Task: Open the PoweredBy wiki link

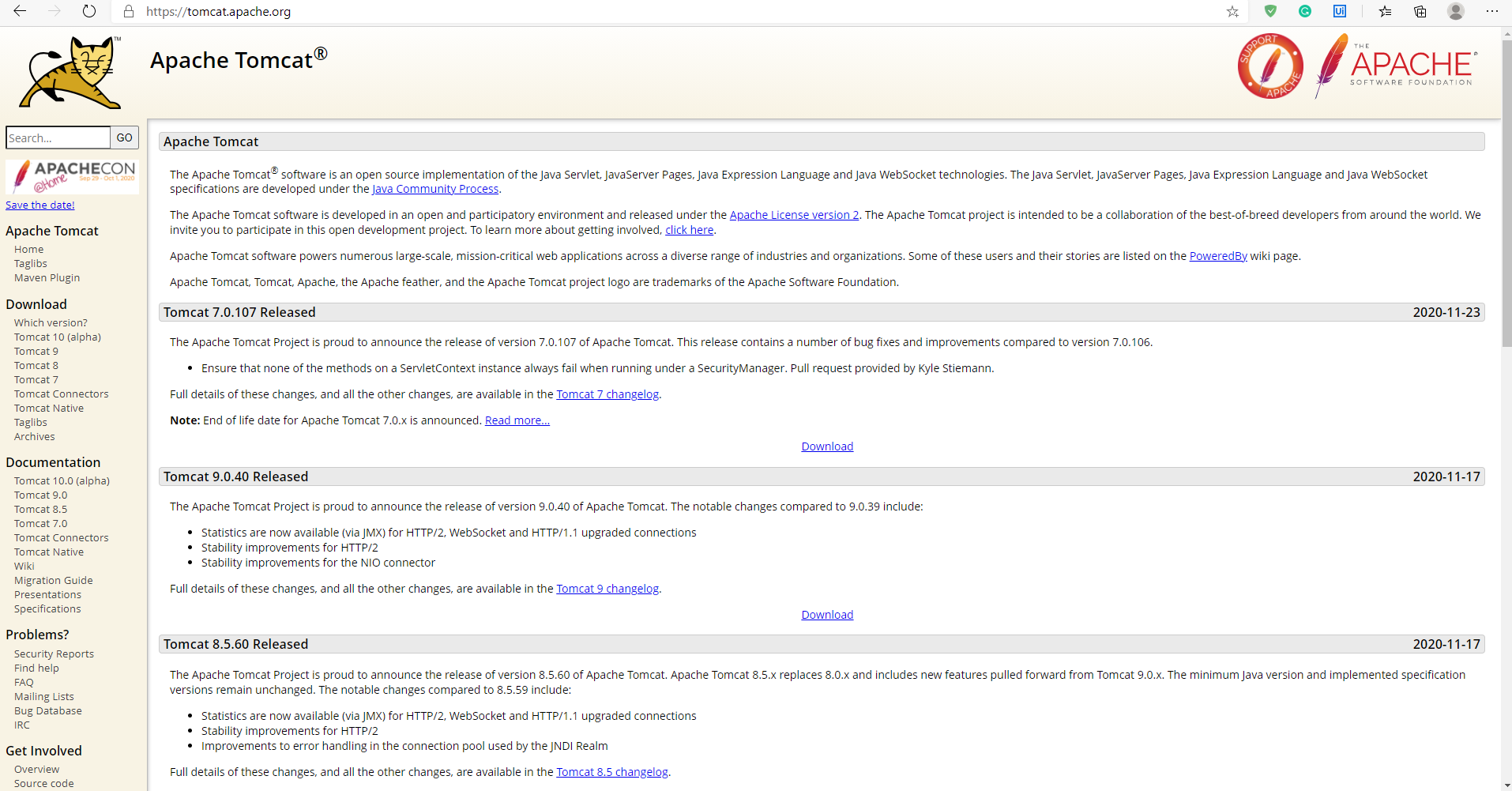Action: tap(1218, 256)
